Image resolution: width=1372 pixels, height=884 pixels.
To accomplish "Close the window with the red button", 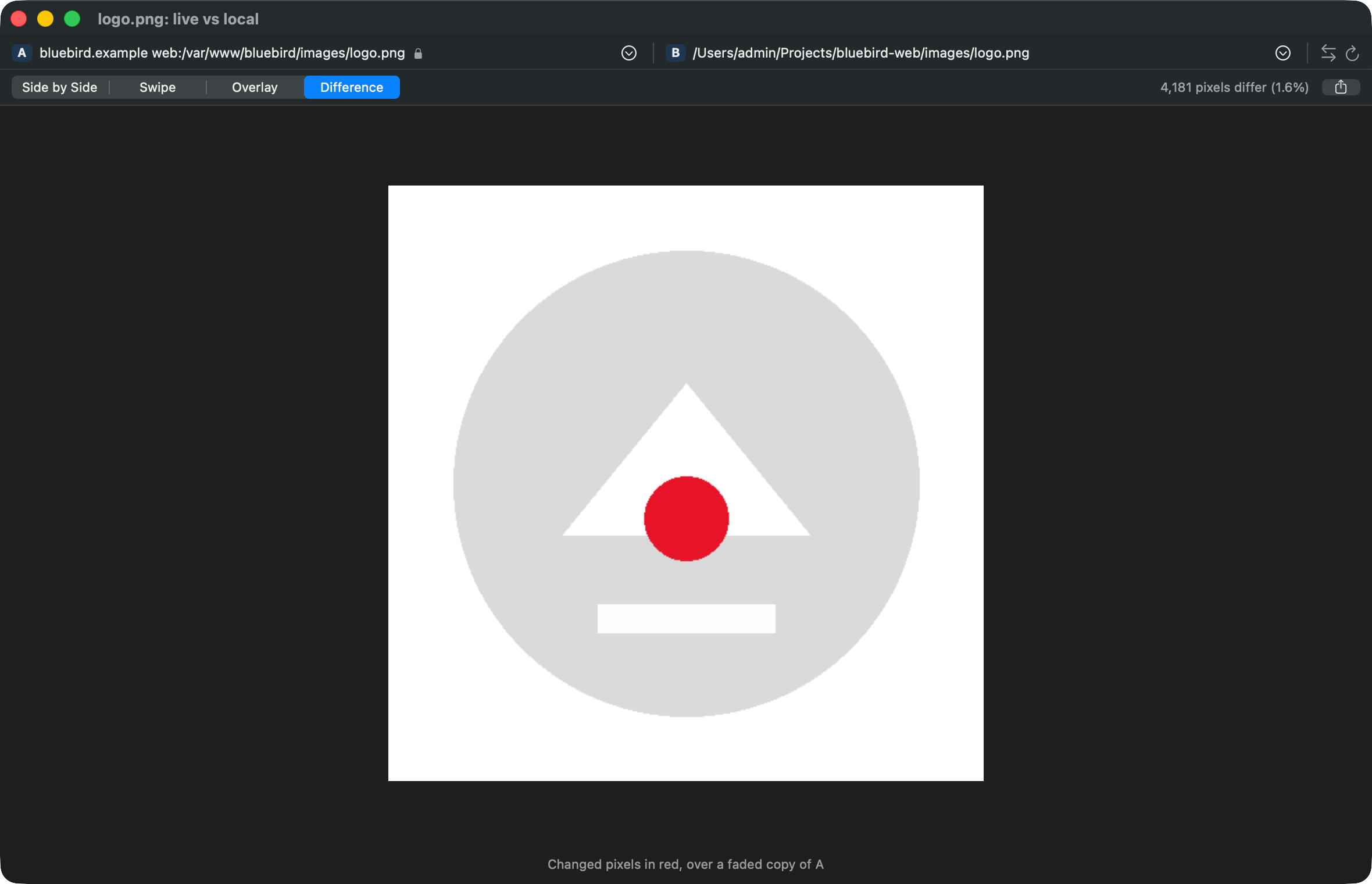I will click(x=19, y=19).
